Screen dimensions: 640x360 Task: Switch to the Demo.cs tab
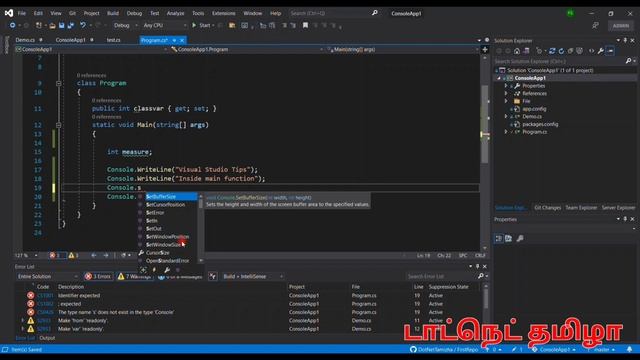point(25,40)
